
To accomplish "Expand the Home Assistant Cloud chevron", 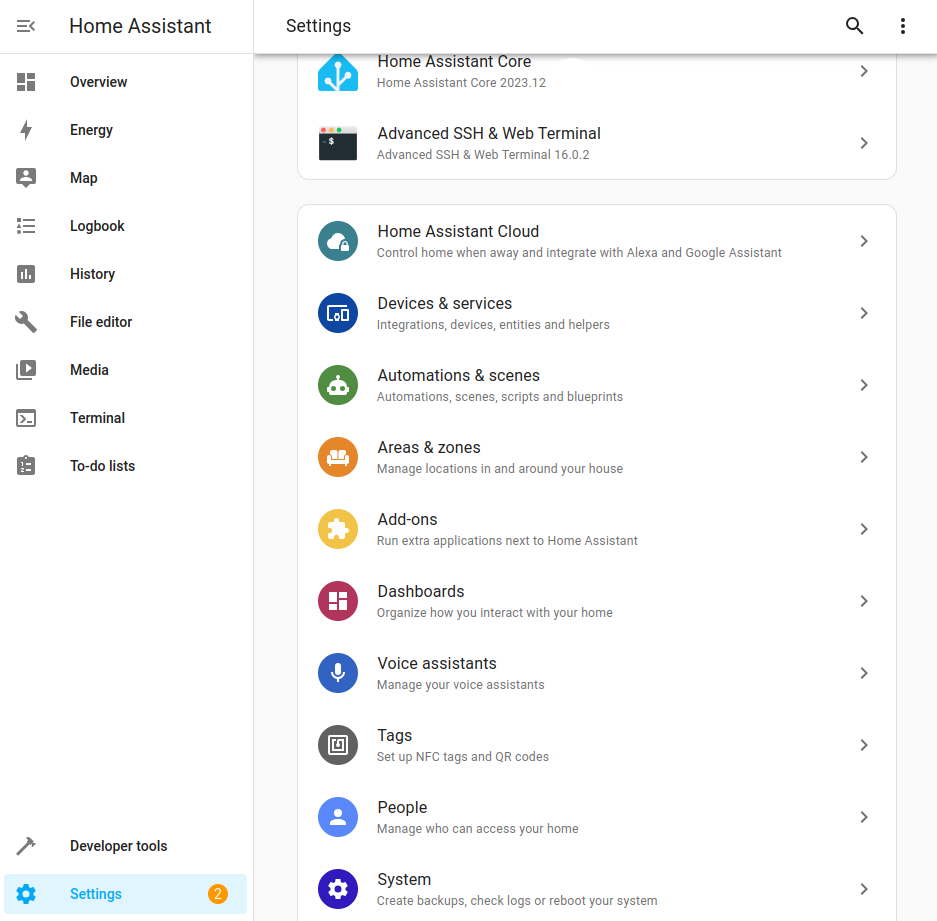I will click(x=864, y=241).
